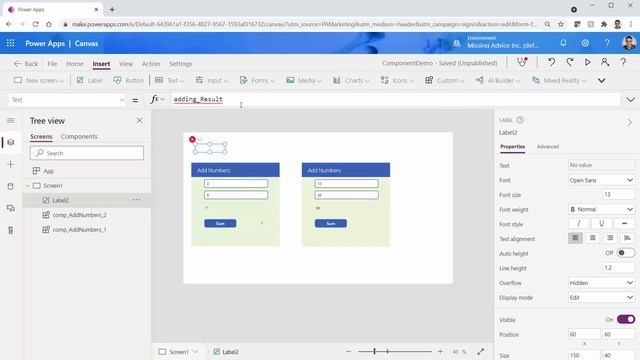Click the Redo arrow
Screen dimensions: 640x360
569,62
